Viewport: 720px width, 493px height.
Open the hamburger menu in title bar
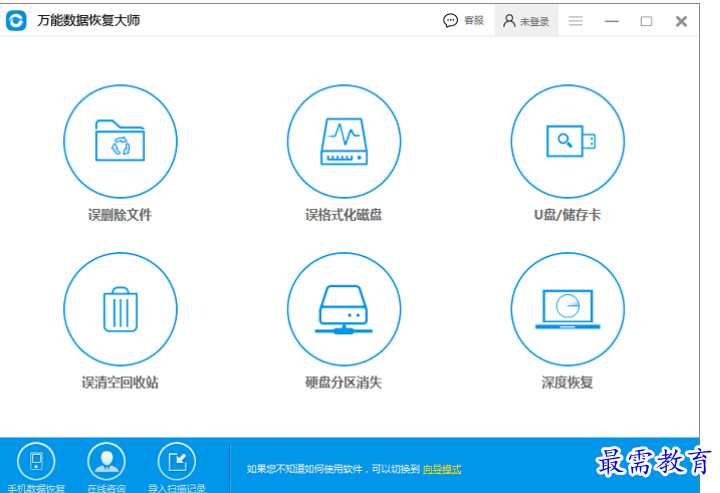(x=575, y=21)
